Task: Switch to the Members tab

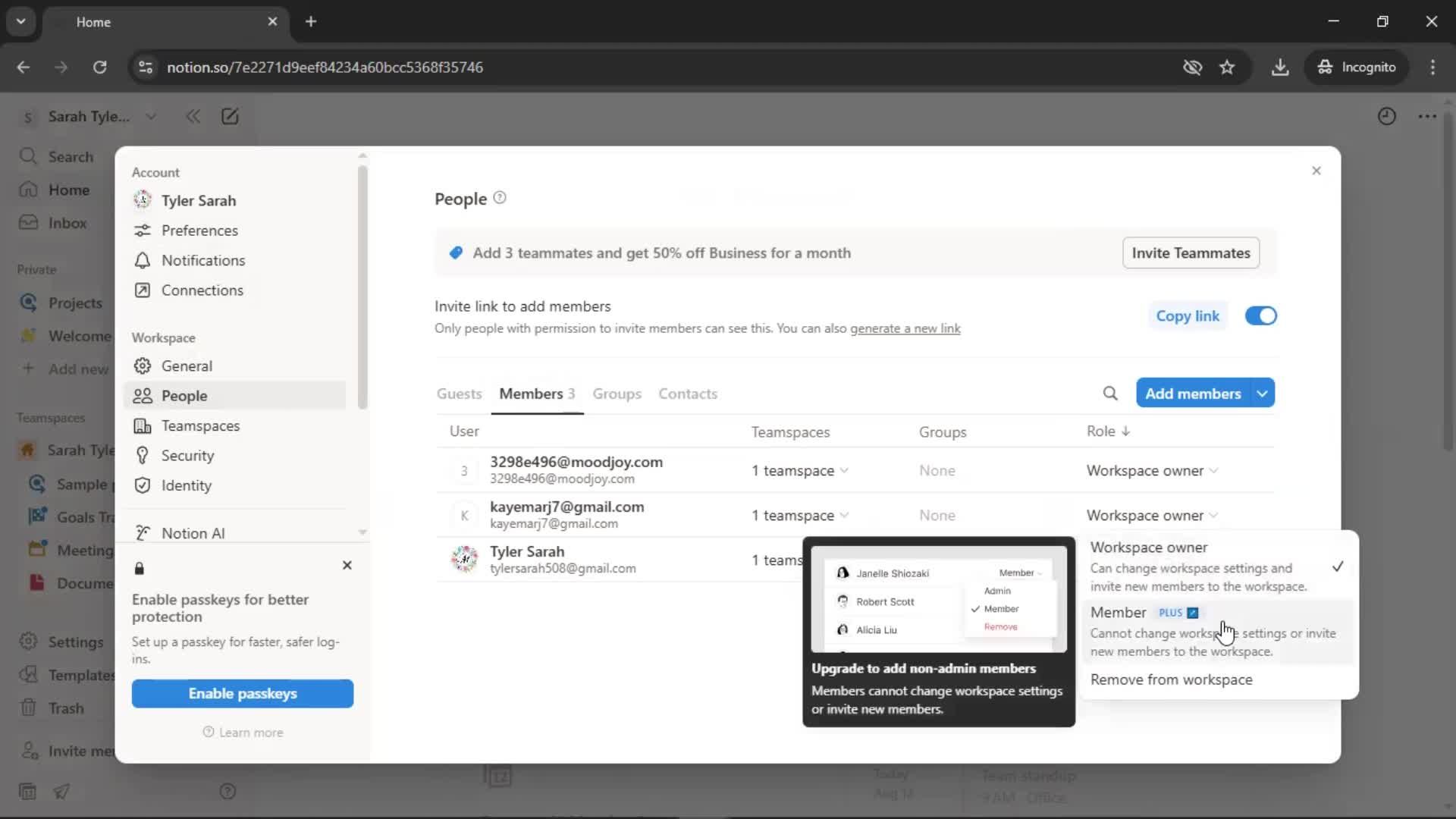Action: pyautogui.click(x=537, y=394)
